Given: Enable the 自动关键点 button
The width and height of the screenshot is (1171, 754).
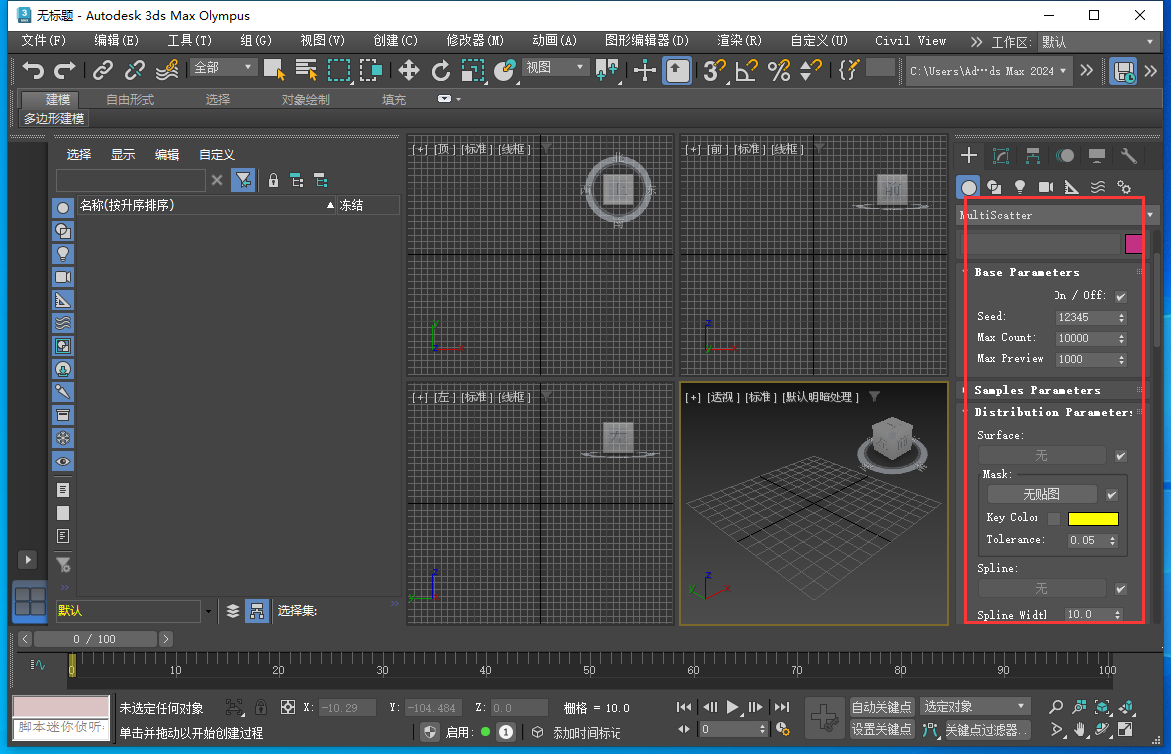Looking at the screenshot, I should [881, 706].
